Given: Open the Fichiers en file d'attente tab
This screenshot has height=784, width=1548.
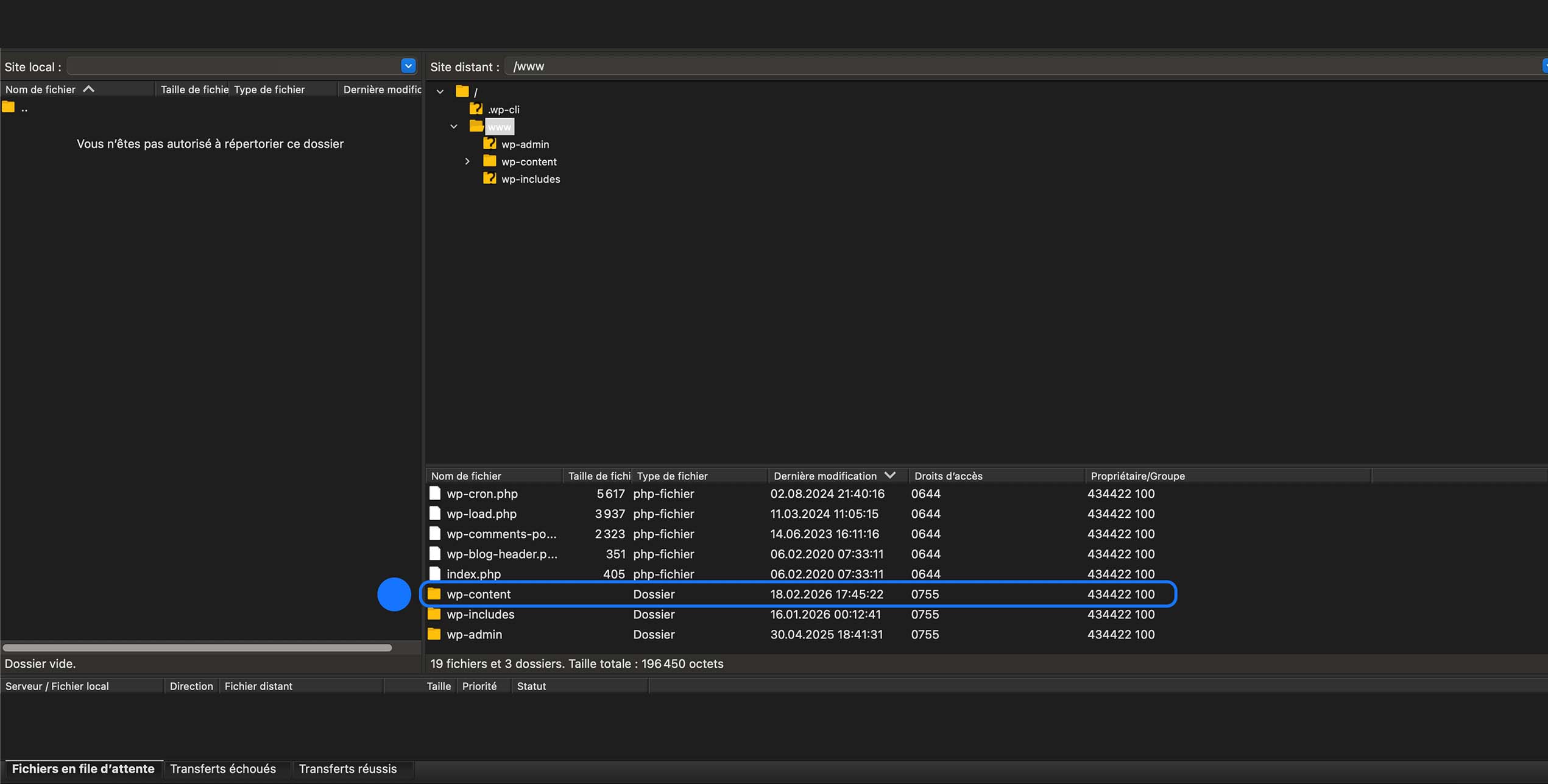Looking at the screenshot, I should click(x=83, y=769).
